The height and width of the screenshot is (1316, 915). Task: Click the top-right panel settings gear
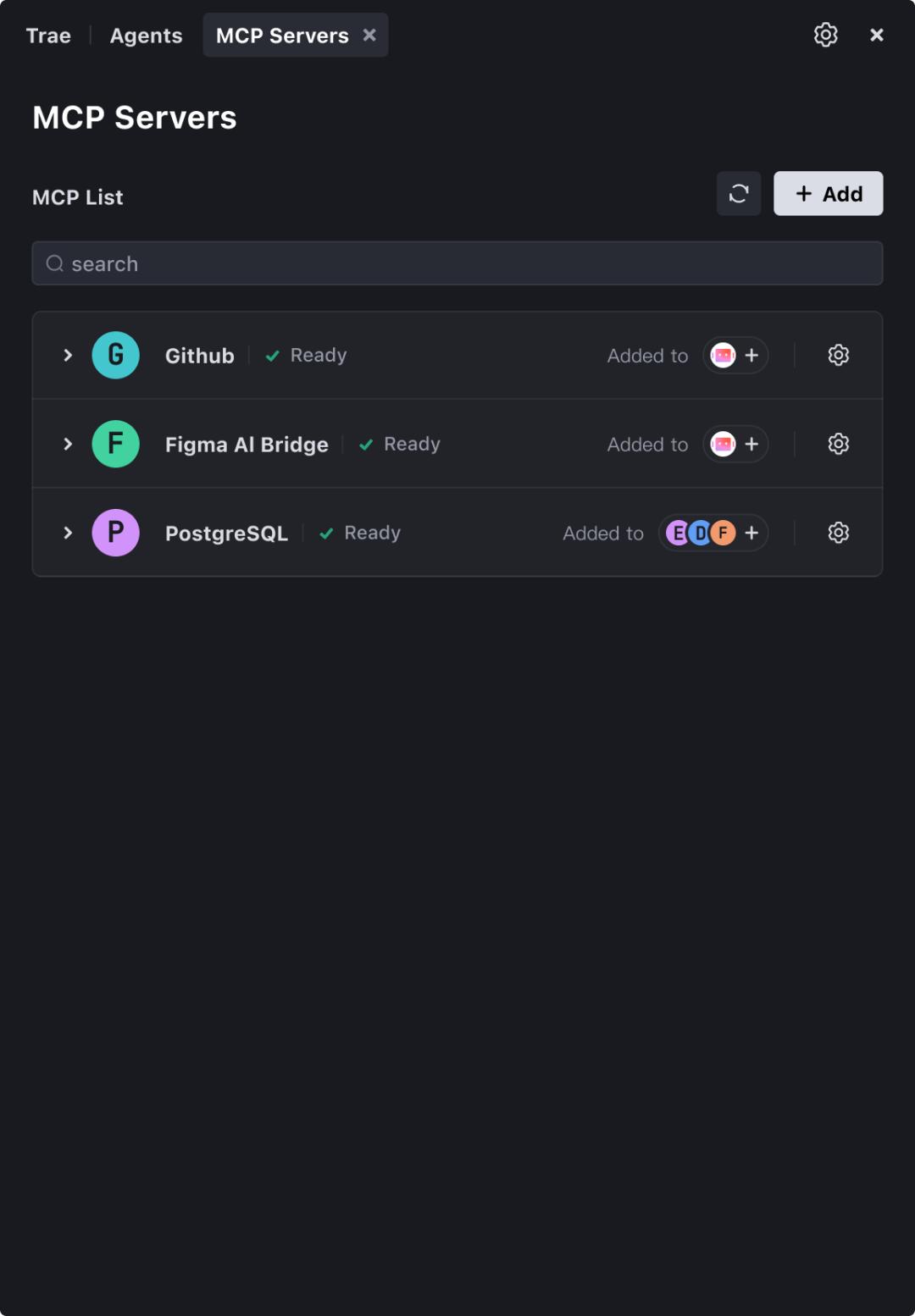825,35
